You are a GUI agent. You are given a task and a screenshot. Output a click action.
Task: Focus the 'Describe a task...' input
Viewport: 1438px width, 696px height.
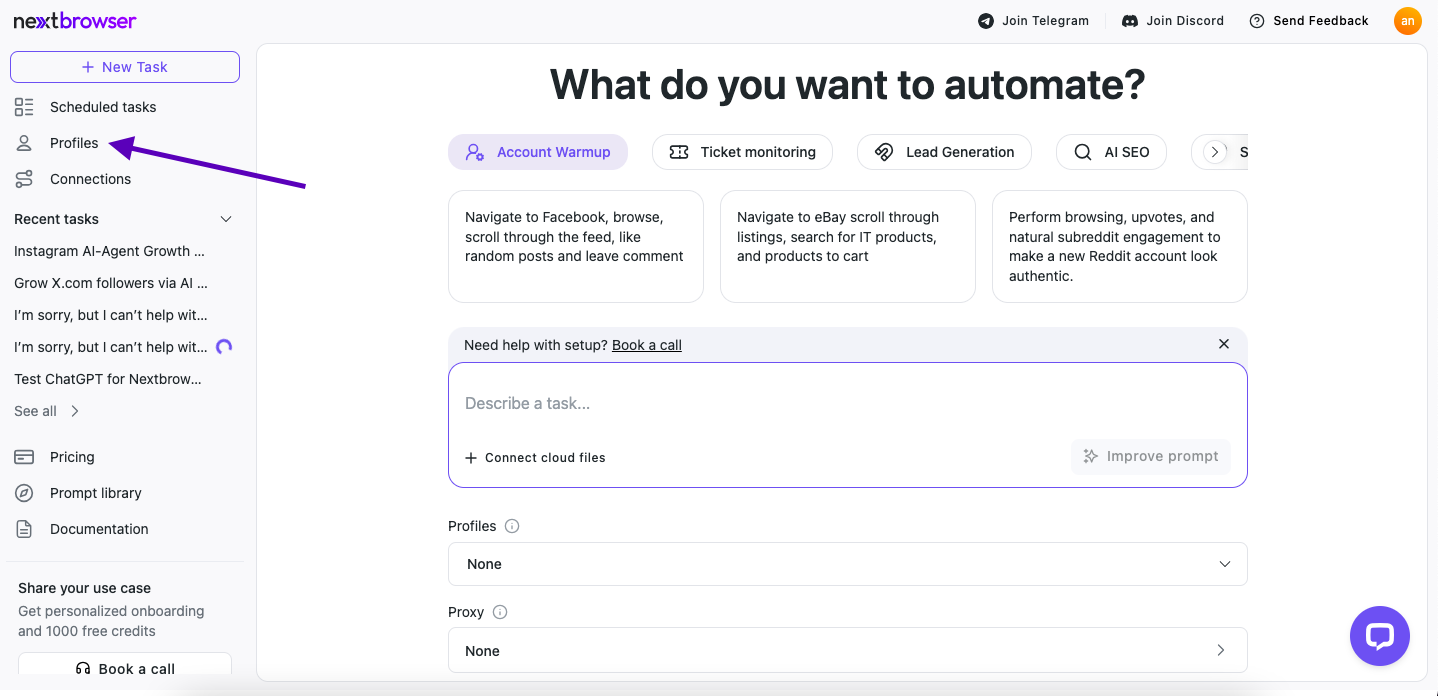848,403
